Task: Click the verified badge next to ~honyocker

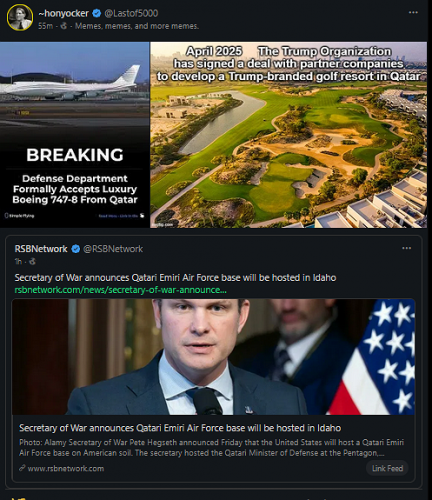Action: click(97, 13)
